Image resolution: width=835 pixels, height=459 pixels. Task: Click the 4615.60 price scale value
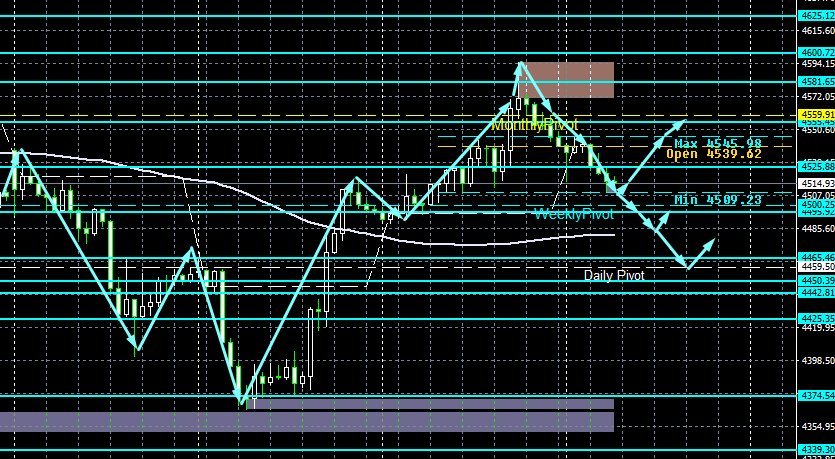click(817, 31)
